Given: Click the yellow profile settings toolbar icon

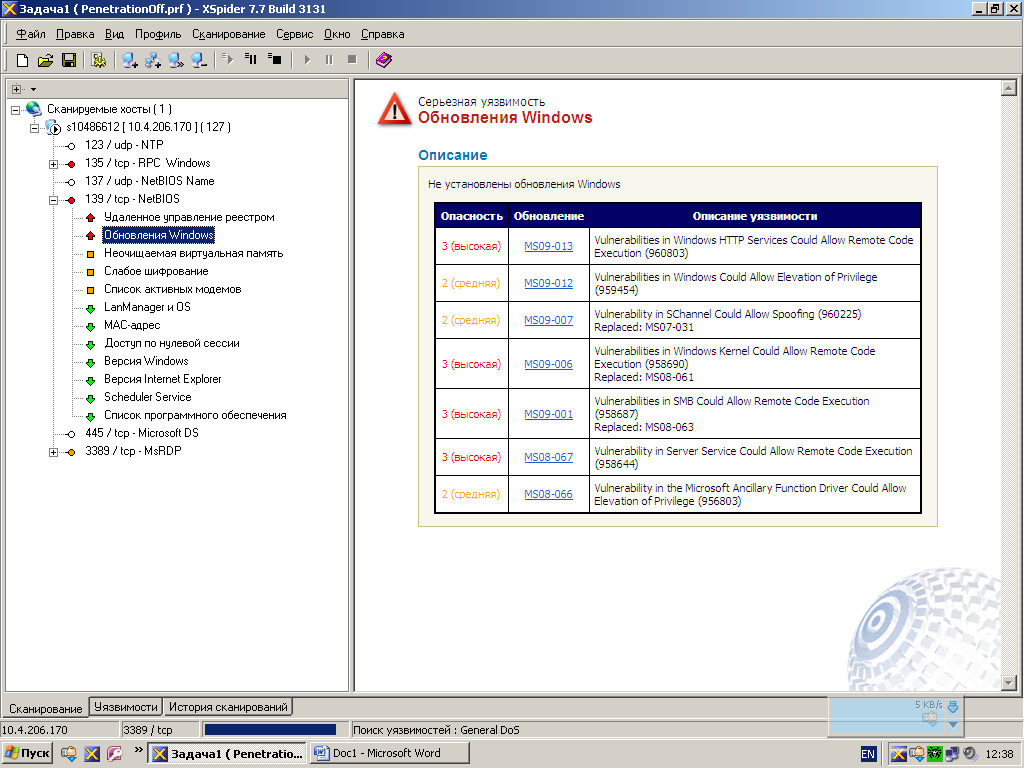Looking at the screenshot, I should pos(98,60).
